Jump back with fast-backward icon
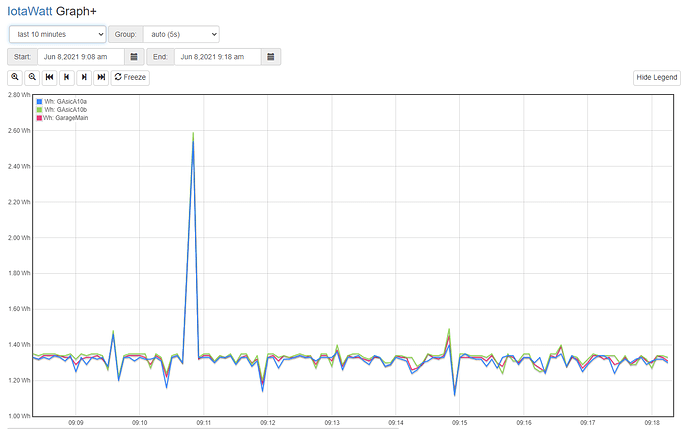Screen dimensions: 690x429 click(49, 77)
